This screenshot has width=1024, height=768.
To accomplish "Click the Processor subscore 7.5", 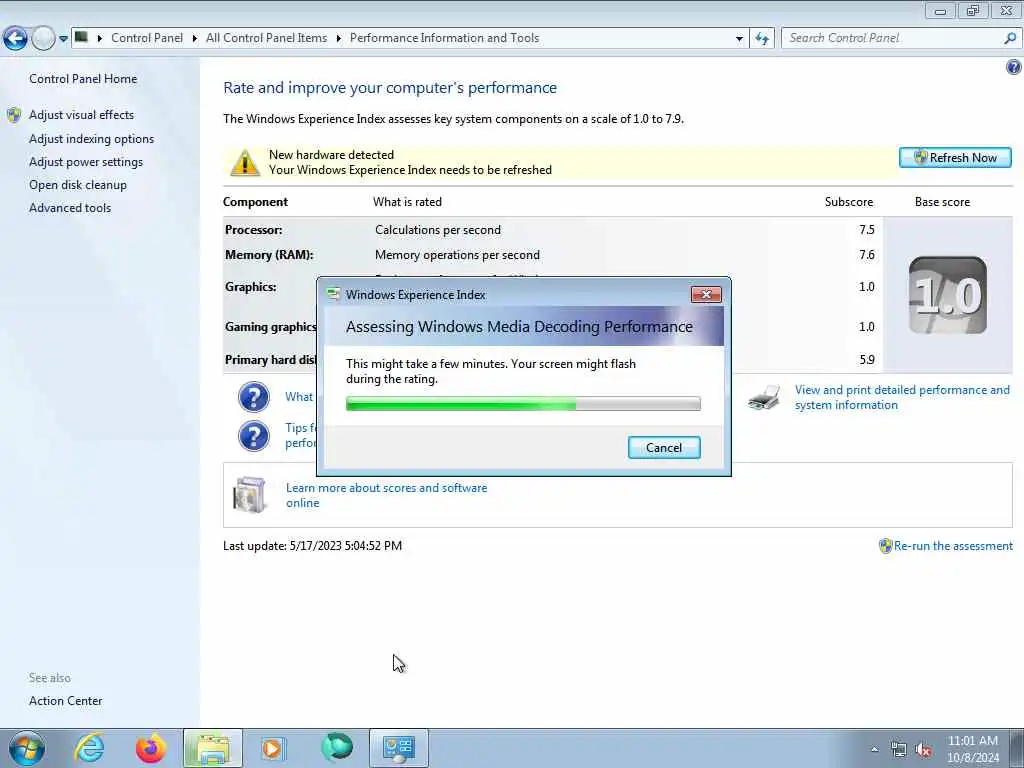I will point(867,230).
